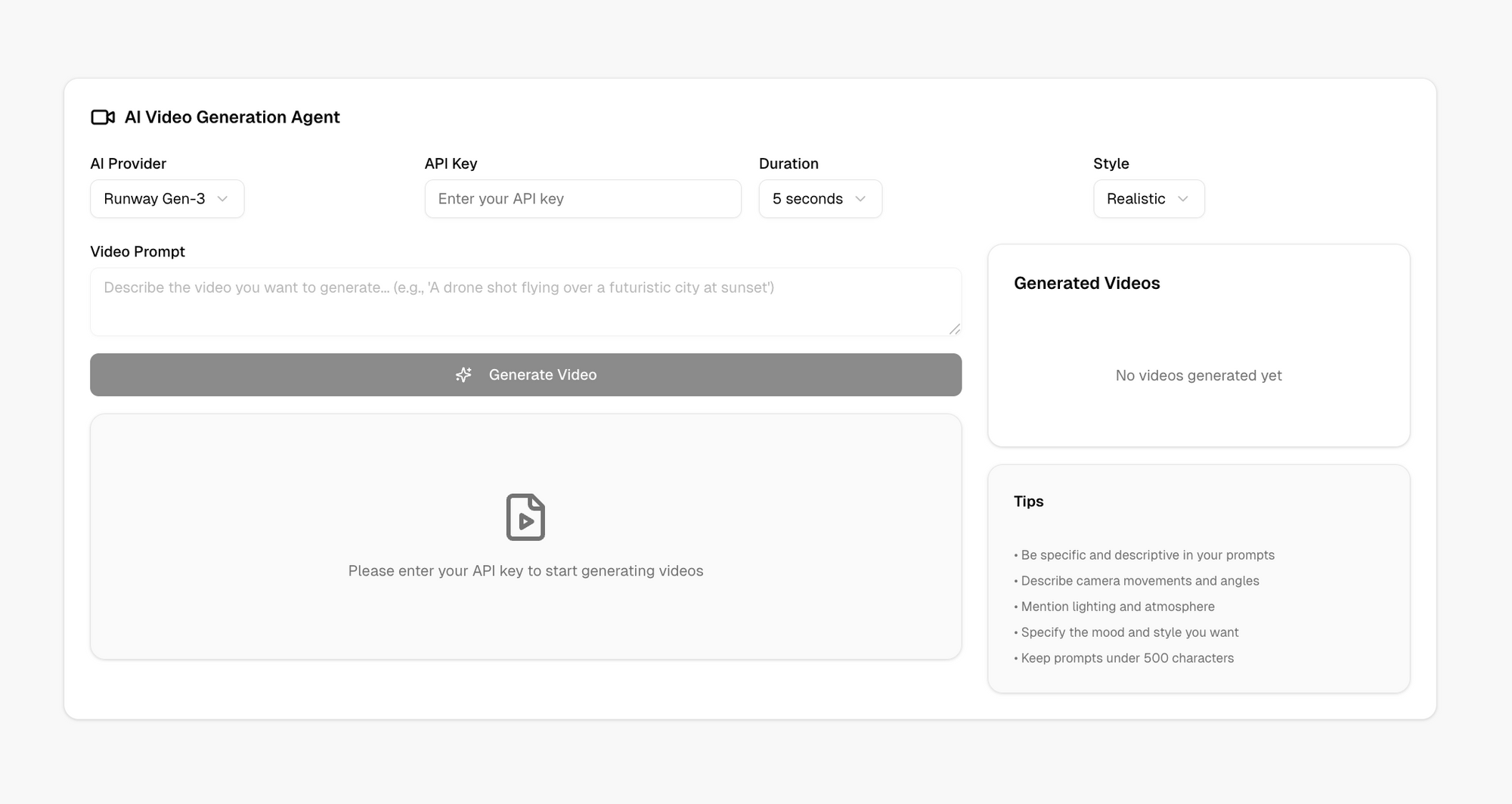
Task: Click the Video Prompt text area
Action: pos(525,302)
